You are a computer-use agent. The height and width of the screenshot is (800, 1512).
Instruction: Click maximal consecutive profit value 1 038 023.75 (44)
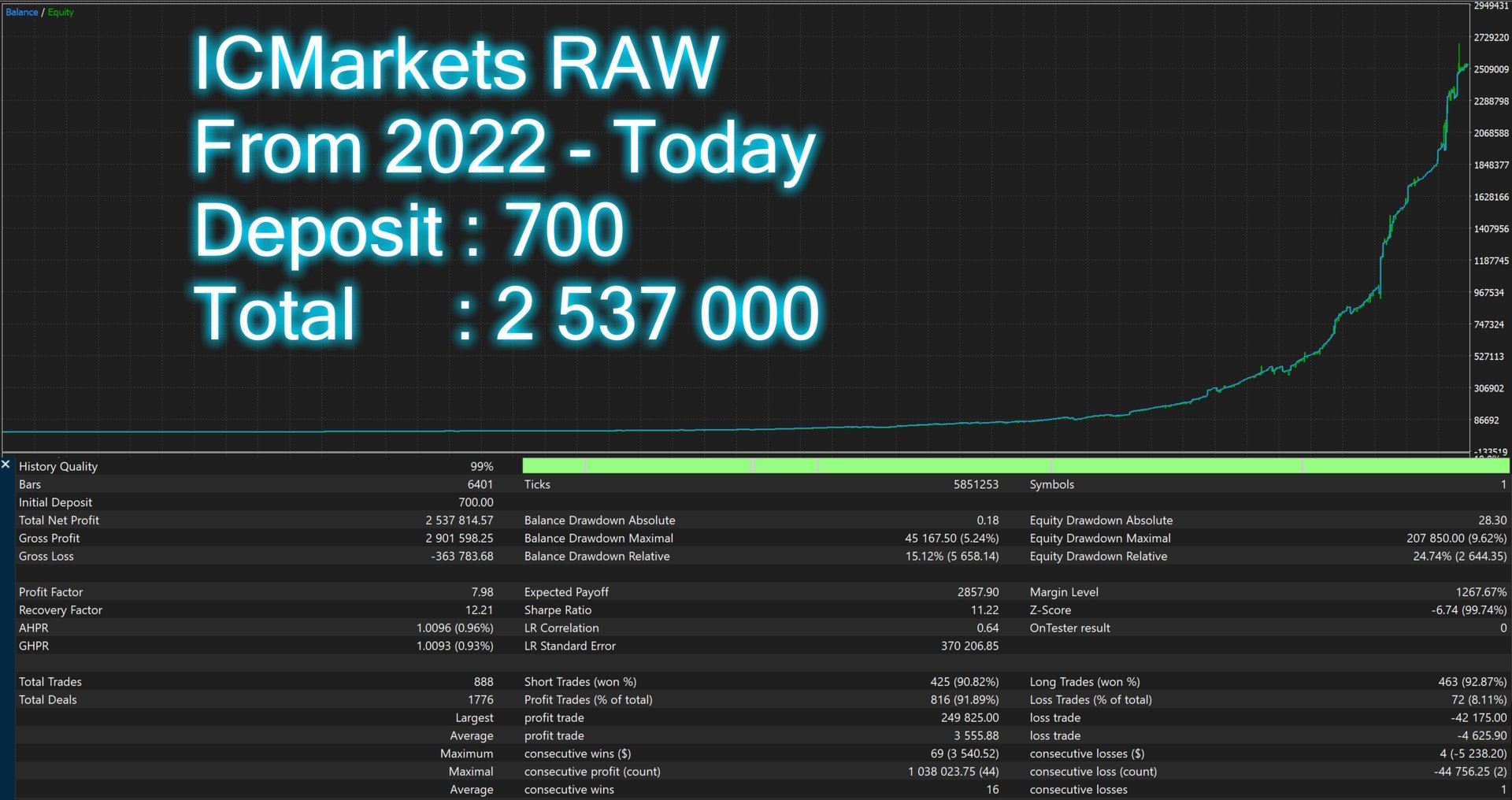click(x=954, y=772)
